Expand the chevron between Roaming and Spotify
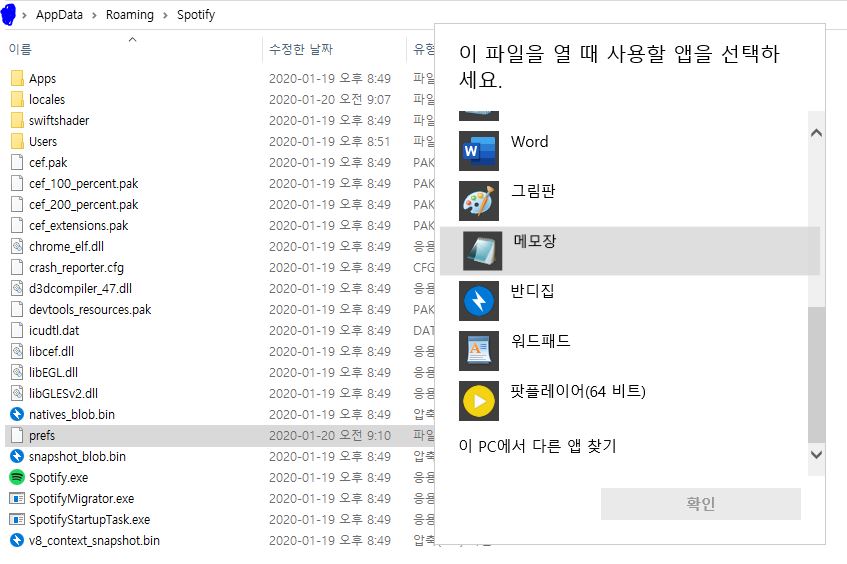Viewport: 847px width, 564px height. pyautogui.click(x=165, y=15)
